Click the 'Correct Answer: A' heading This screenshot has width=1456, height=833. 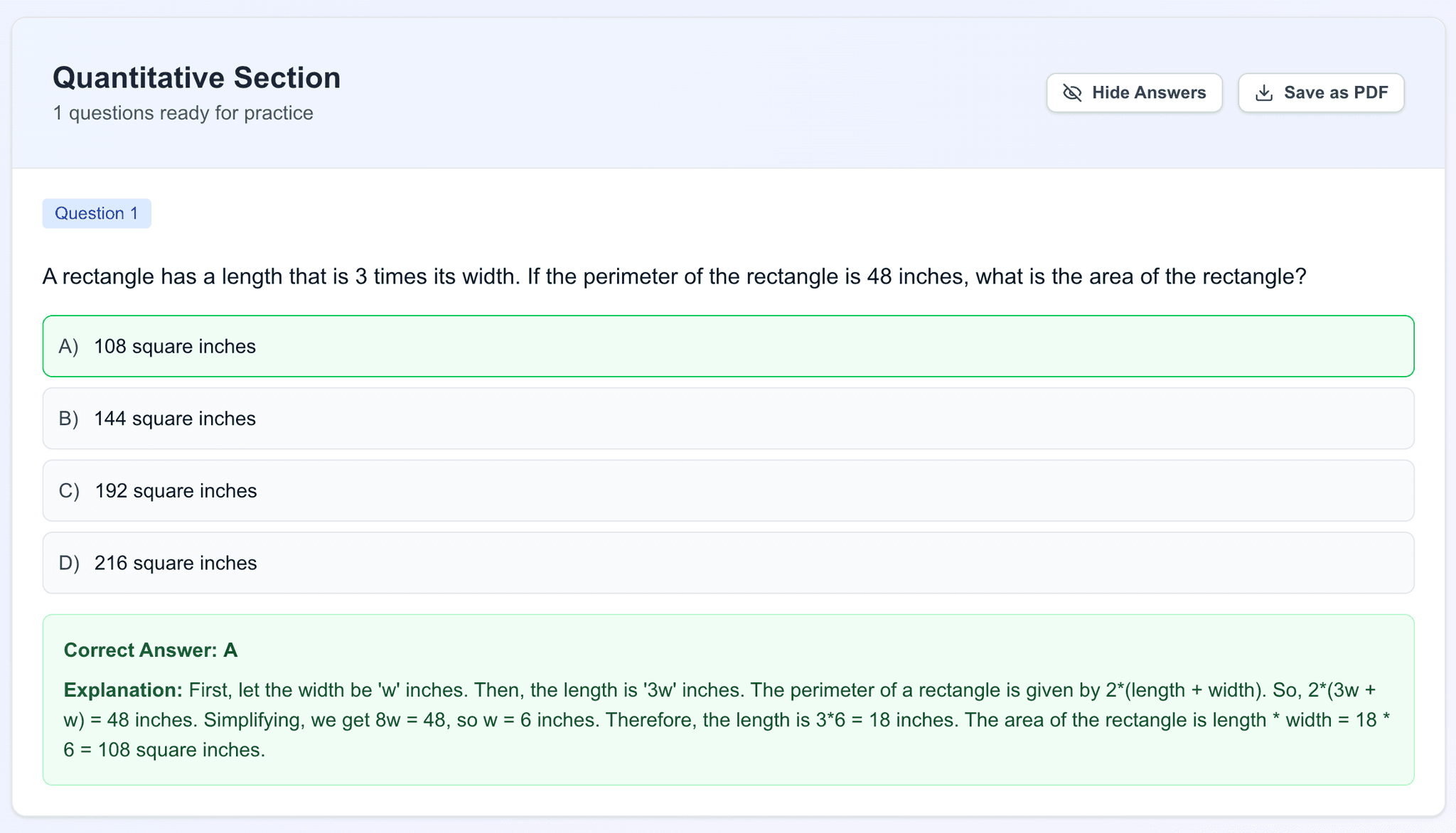tap(151, 650)
